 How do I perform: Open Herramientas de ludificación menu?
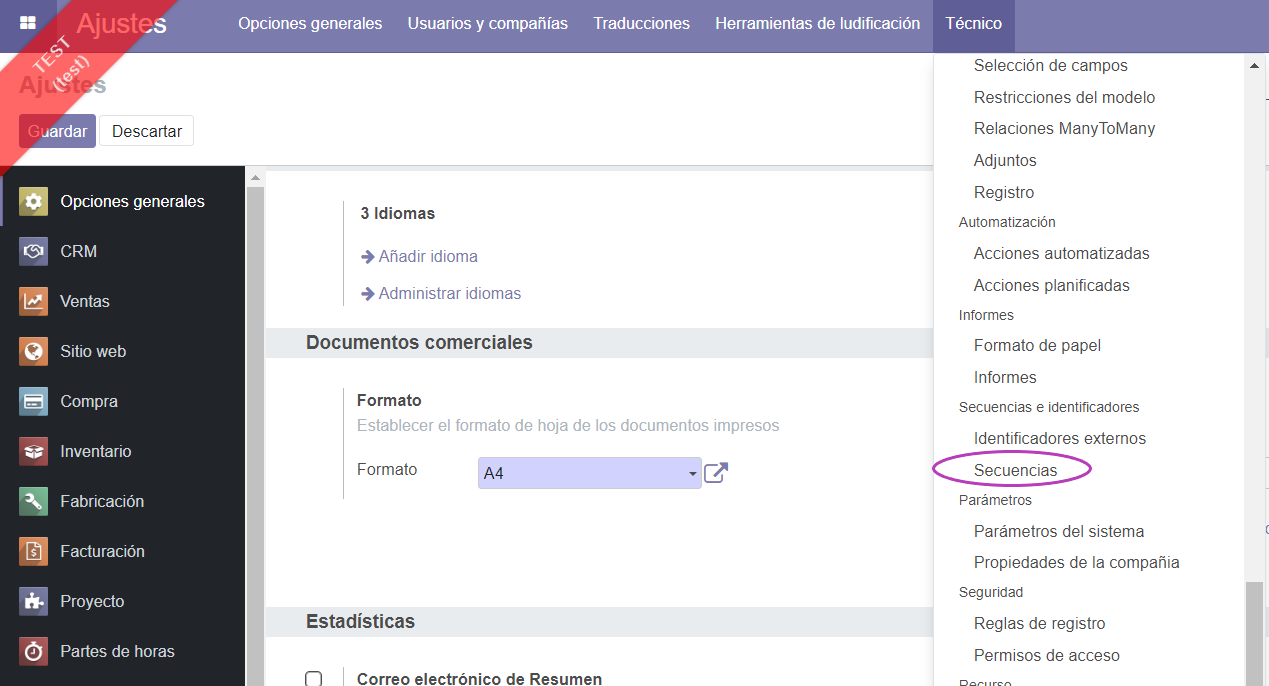coord(818,24)
